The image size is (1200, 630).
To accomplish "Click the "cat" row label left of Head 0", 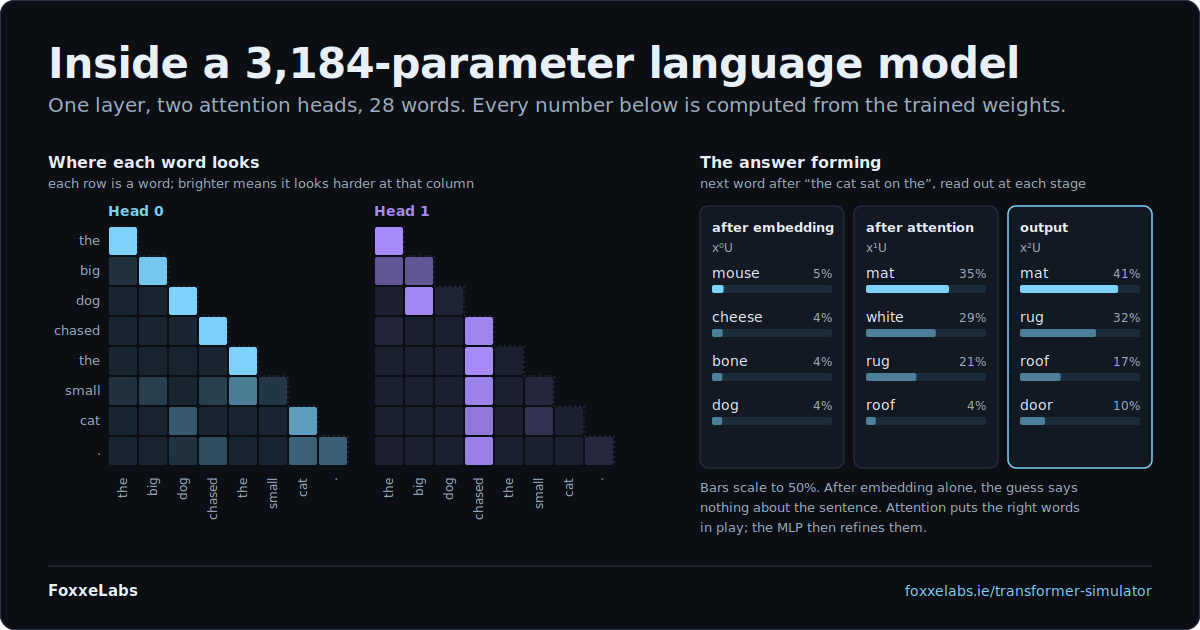I will 90,421.
